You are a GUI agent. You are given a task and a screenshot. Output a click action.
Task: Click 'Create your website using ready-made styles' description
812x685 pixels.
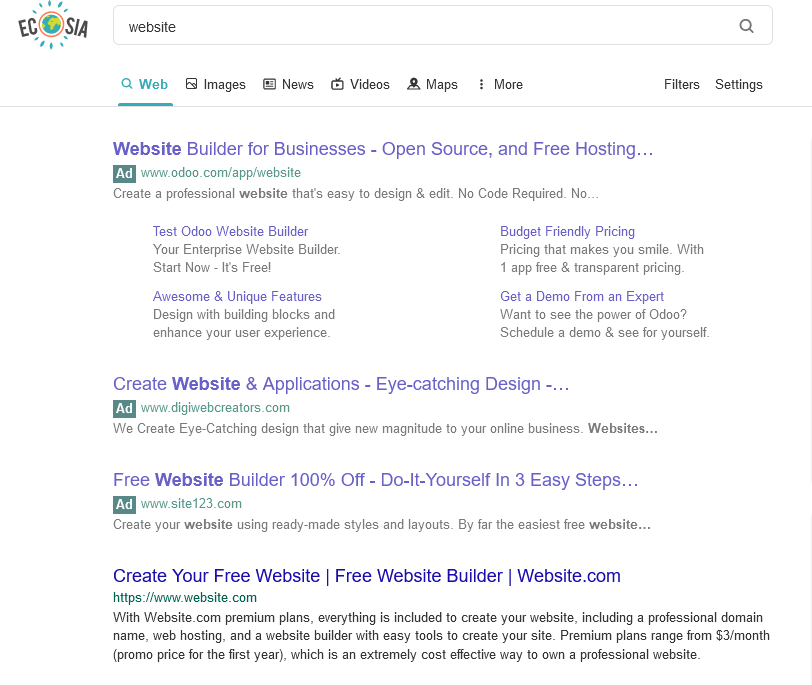click(382, 524)
